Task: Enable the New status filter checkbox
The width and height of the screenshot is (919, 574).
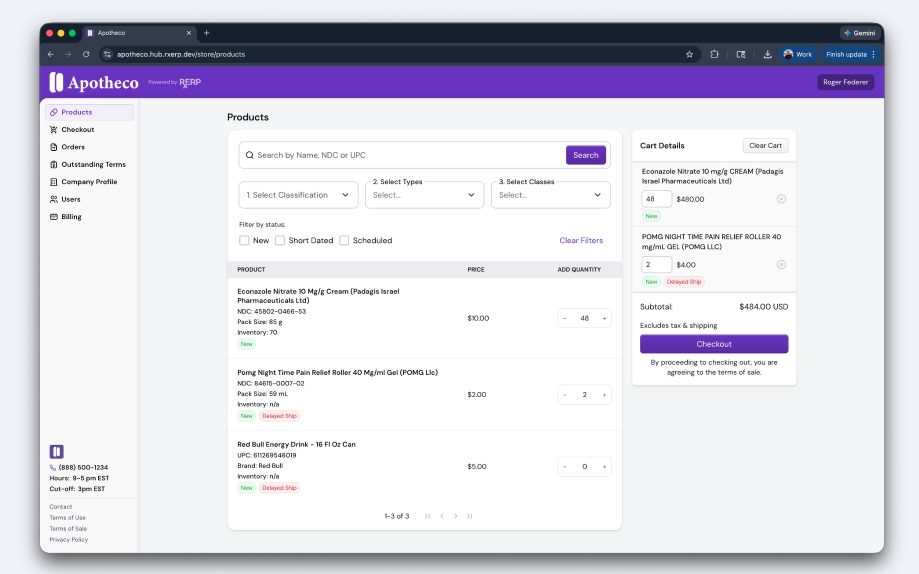Action: [245, 240]
